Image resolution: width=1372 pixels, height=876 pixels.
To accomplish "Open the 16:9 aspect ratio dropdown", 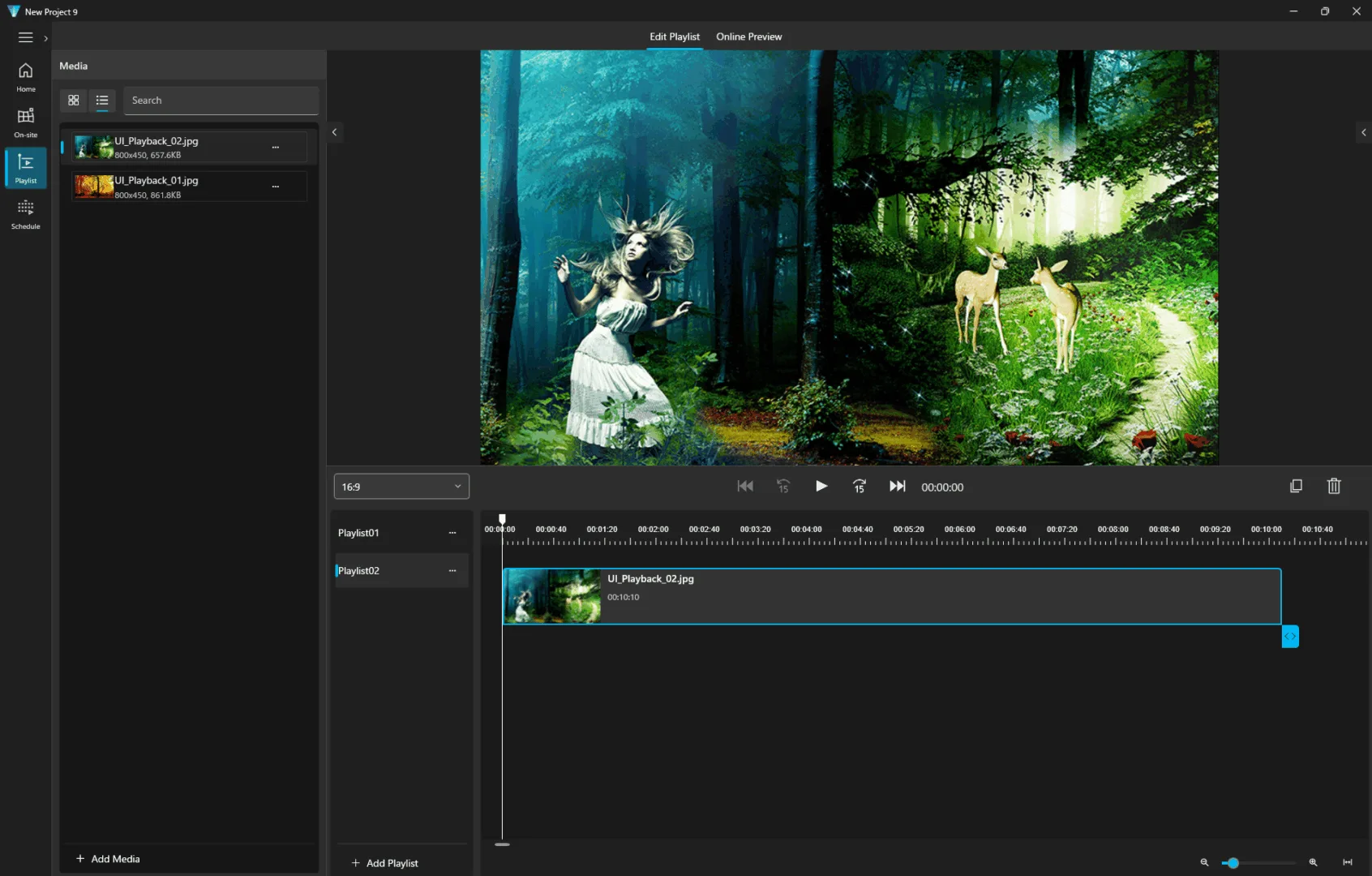I will tap(401, 486).
